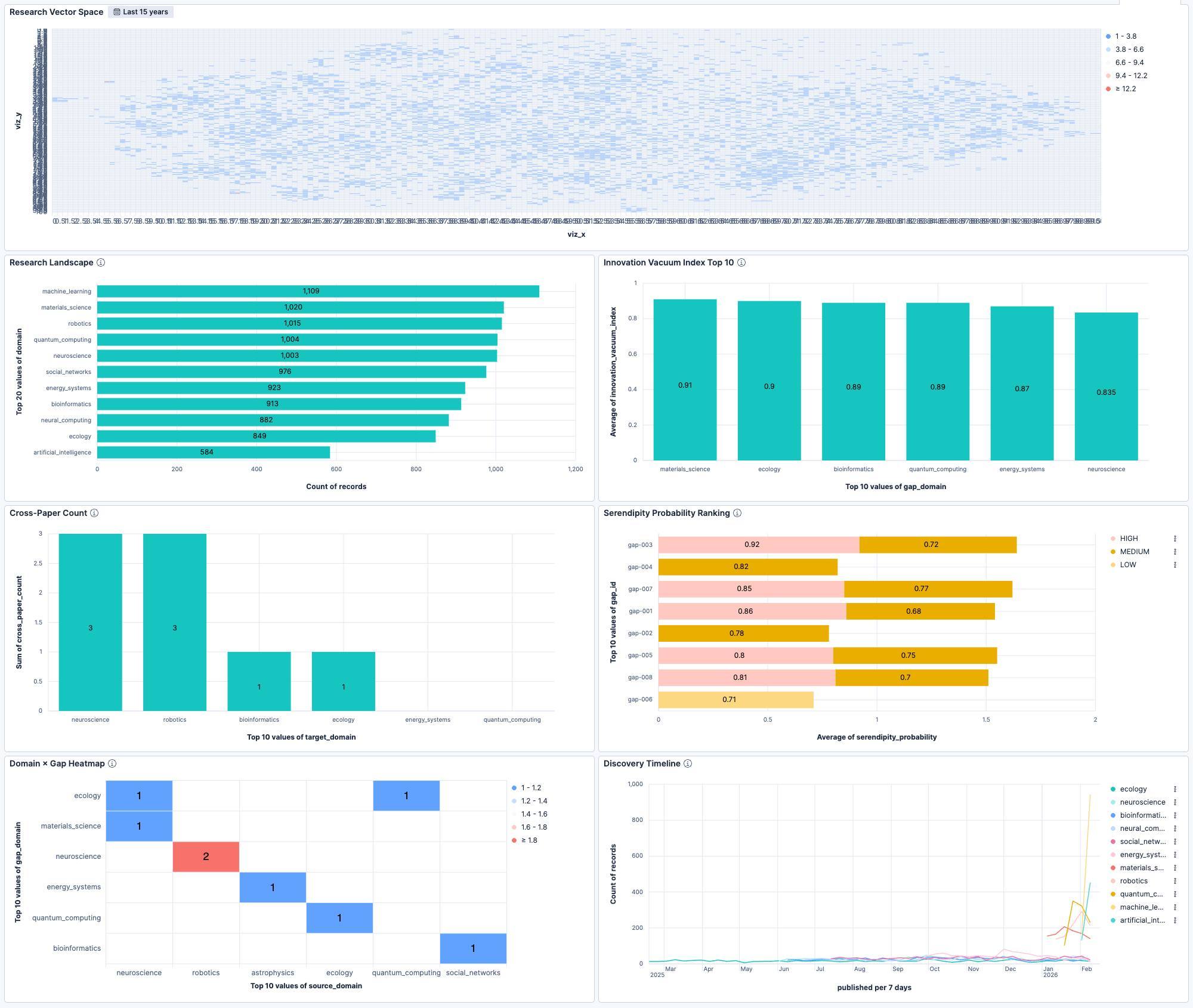
Task: Click info icon next to Serendipity Probability Ranking
Action: (737, 513)
